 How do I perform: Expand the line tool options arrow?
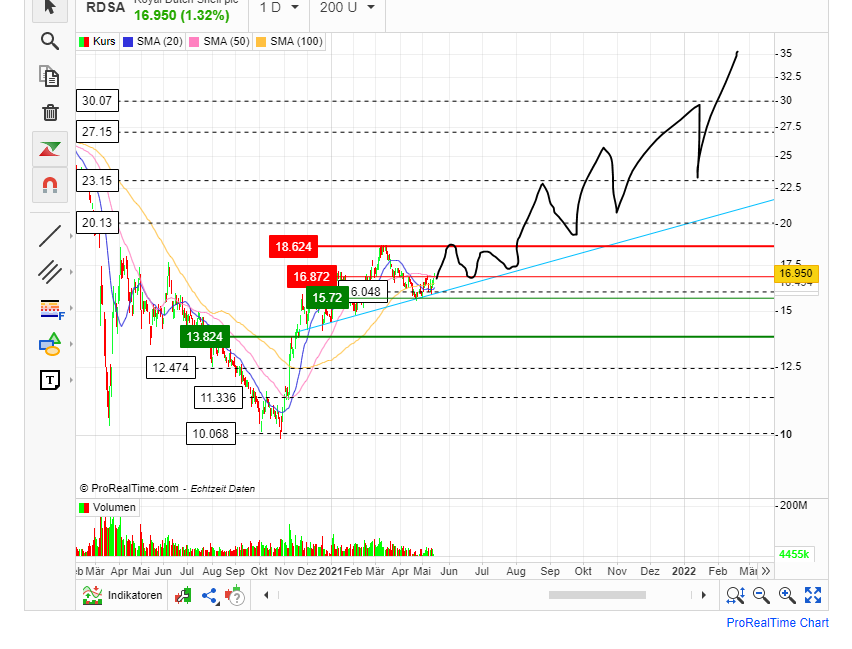71,236
